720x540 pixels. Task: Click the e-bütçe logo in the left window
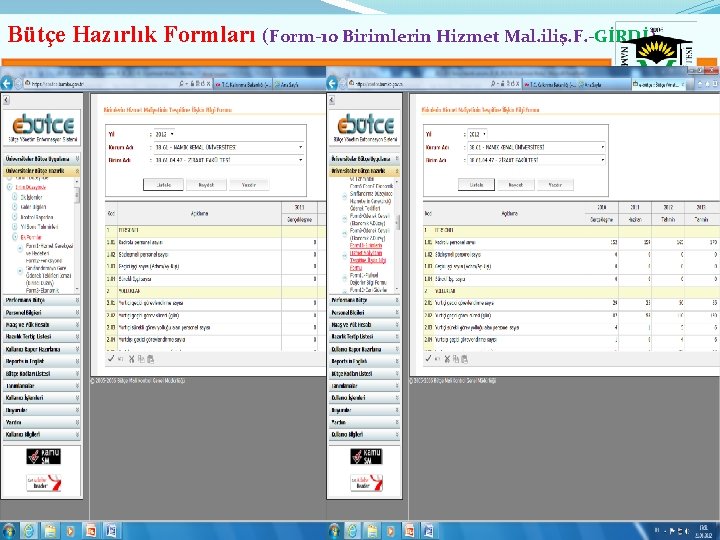point(43,125)
